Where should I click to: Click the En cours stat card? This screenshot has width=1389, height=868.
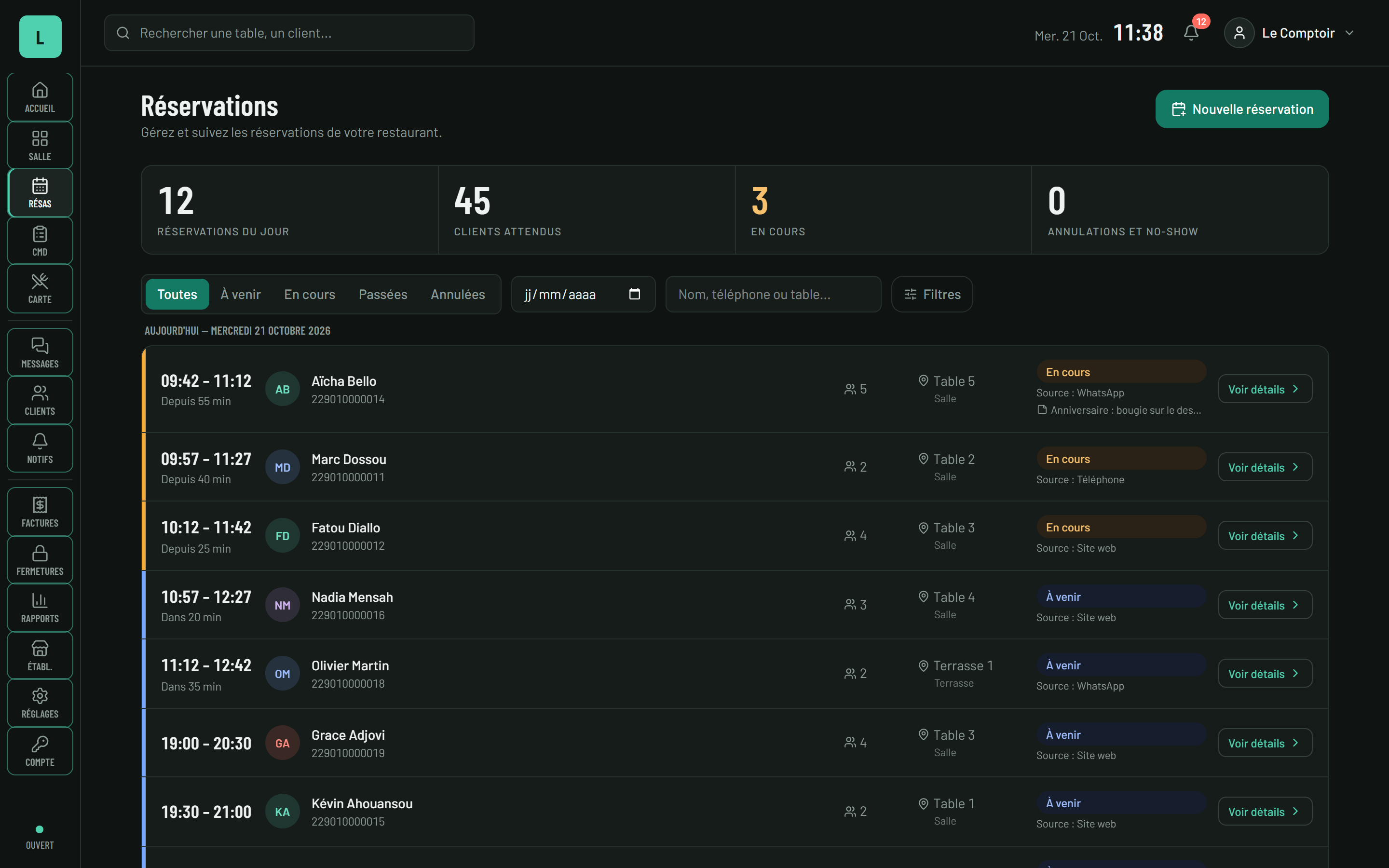tap(883, 210)
